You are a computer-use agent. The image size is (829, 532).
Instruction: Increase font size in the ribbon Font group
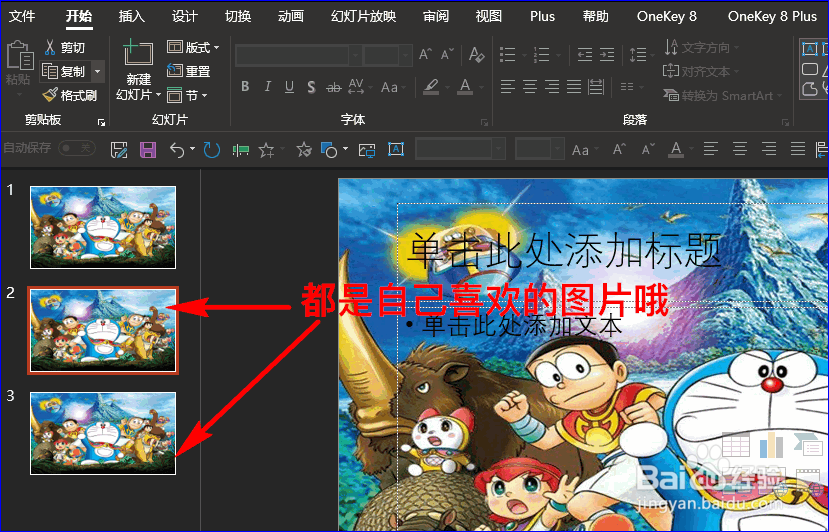coord(426,54)
